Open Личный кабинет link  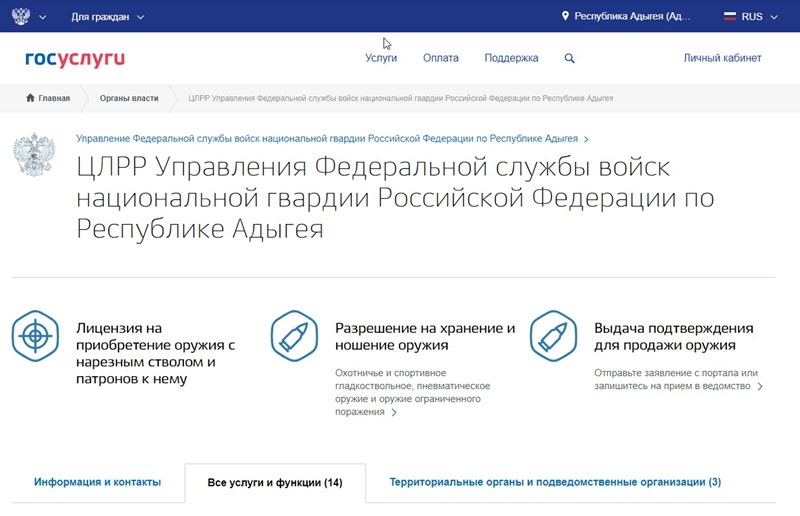722,58
